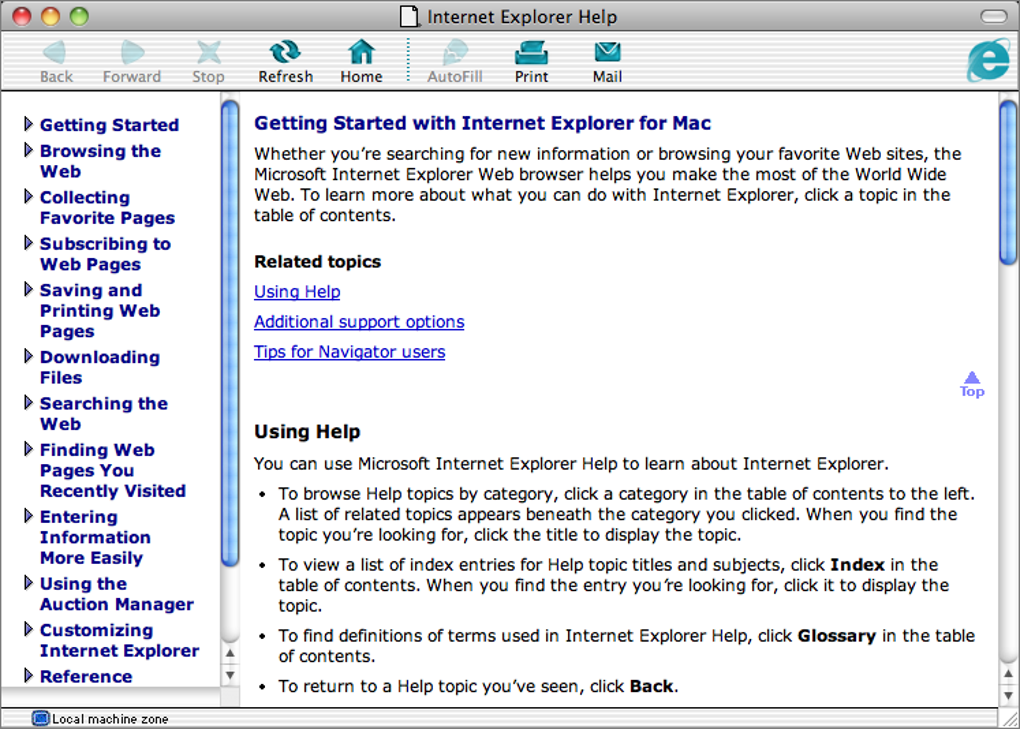Screen dimensions: 1020x729
Task: Click the page icon in title bar
Action: (409, 16)
